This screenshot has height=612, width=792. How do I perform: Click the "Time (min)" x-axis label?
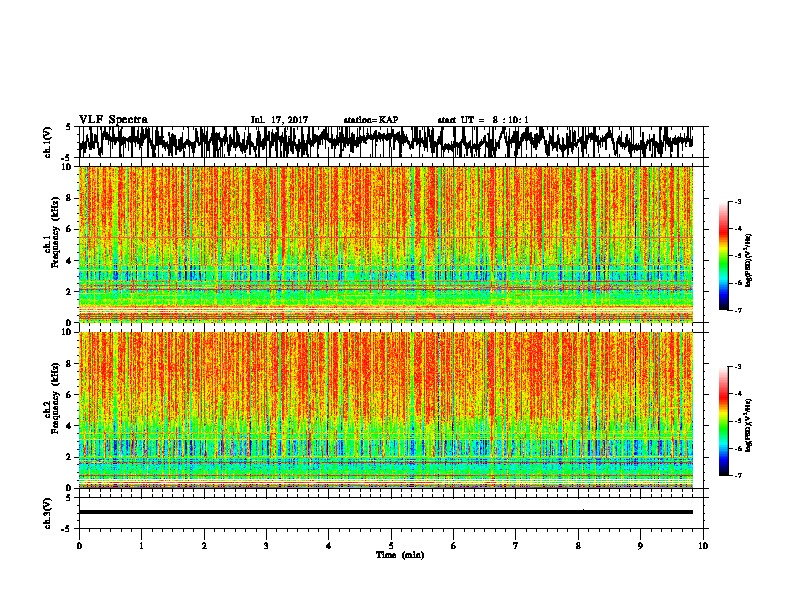(x=400, y=555)
